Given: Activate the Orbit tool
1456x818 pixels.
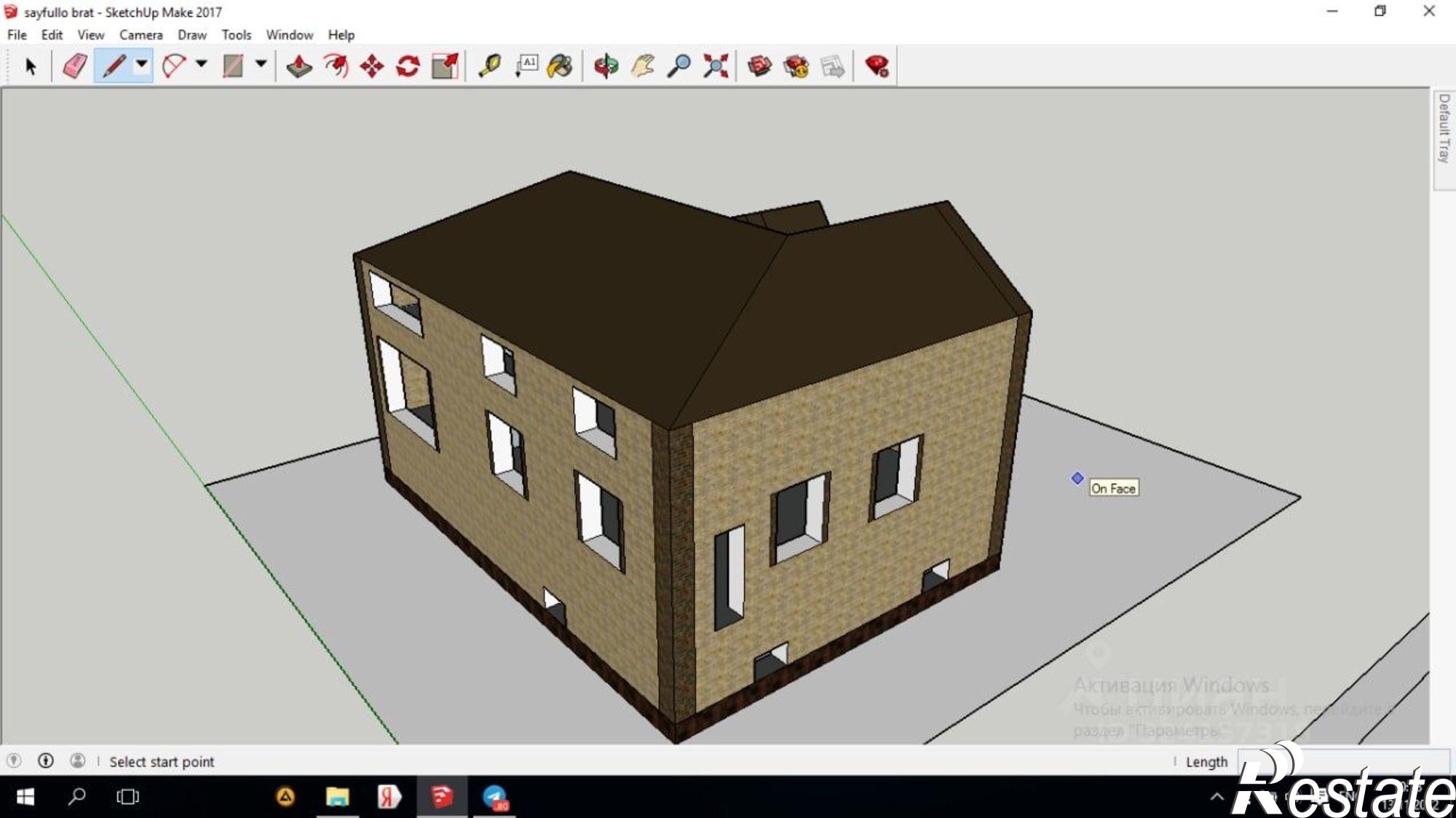Looking at the screenshot, I should click(606, 66).
